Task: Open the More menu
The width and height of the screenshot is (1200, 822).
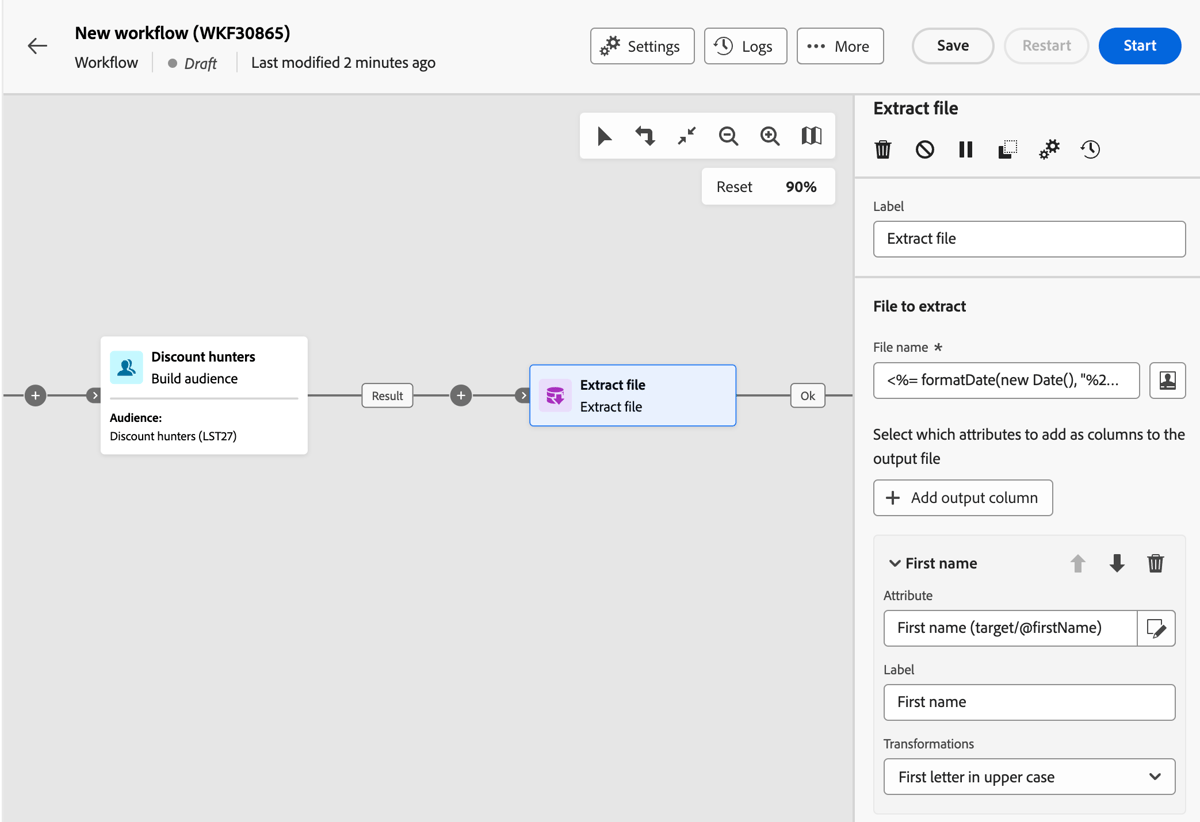Action: (x=840, y=45)
